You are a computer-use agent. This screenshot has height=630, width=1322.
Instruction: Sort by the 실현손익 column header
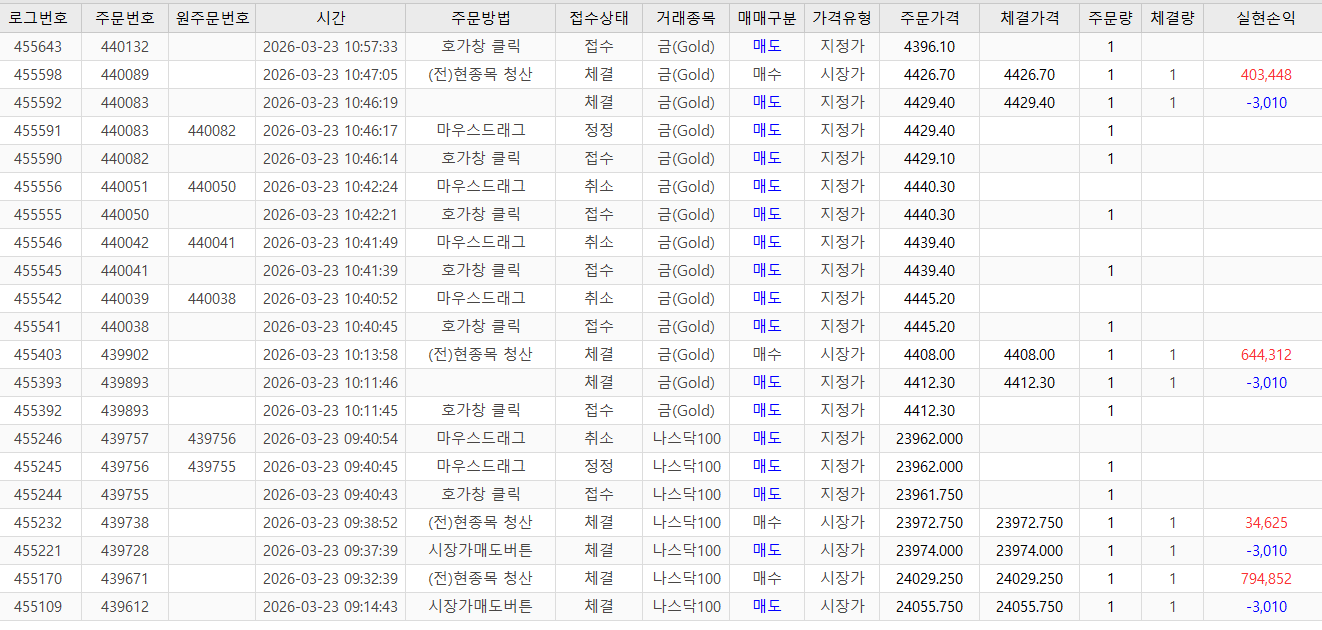(1266, 18)
